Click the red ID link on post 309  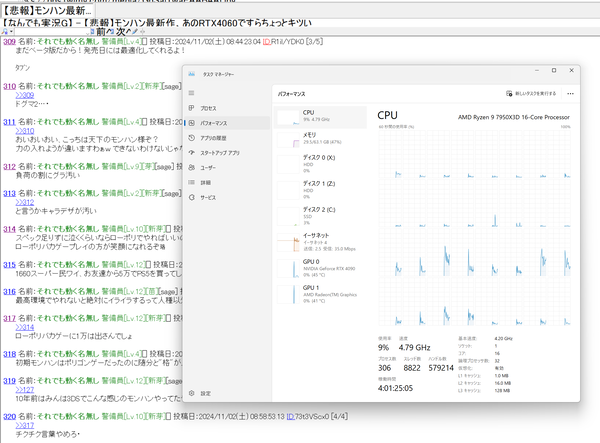[267, 41]
